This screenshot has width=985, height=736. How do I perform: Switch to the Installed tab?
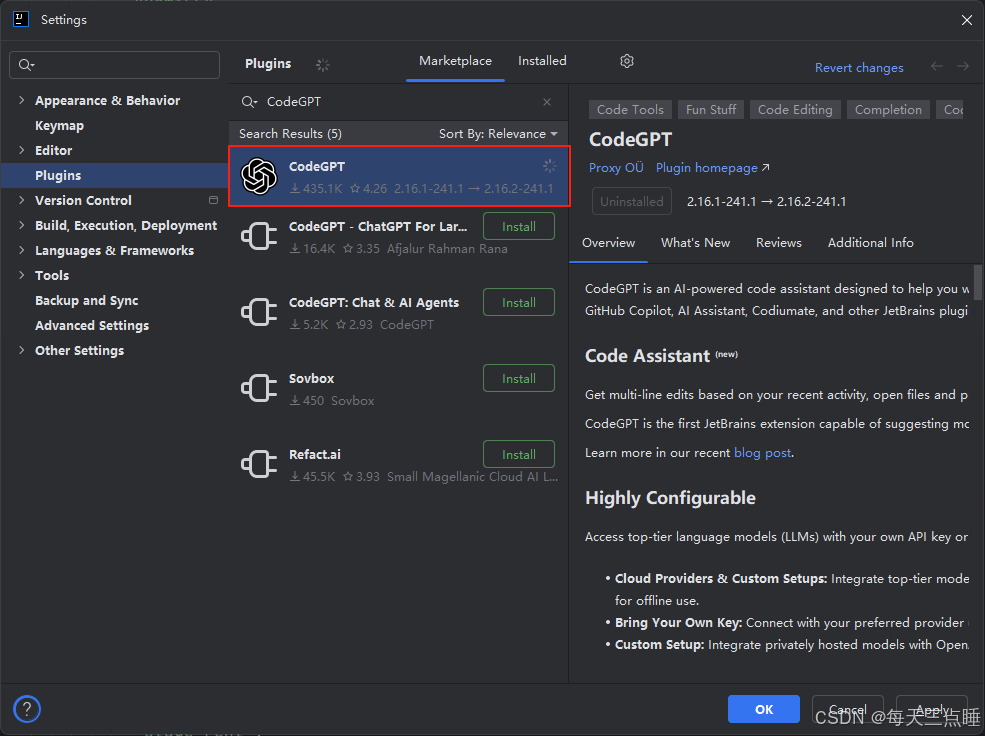coord(542,61)
